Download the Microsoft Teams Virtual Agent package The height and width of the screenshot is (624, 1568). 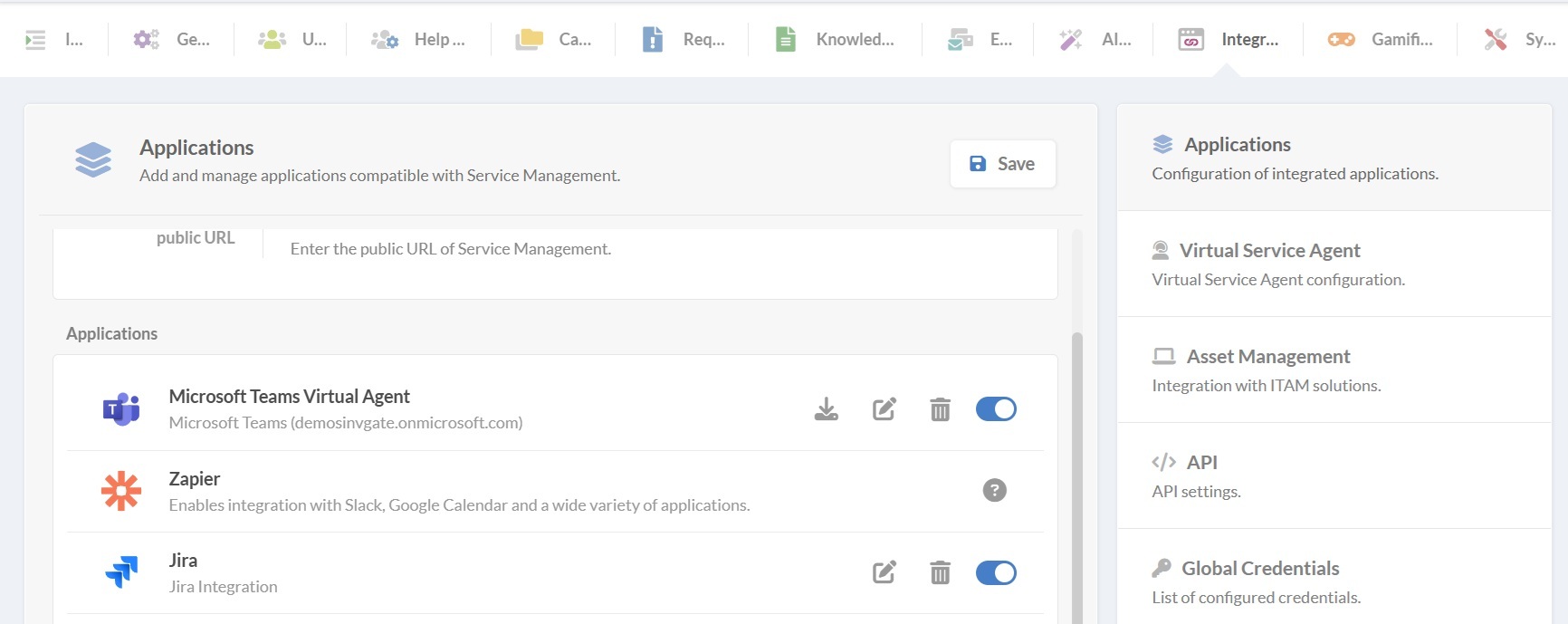(x=826, y=409)
